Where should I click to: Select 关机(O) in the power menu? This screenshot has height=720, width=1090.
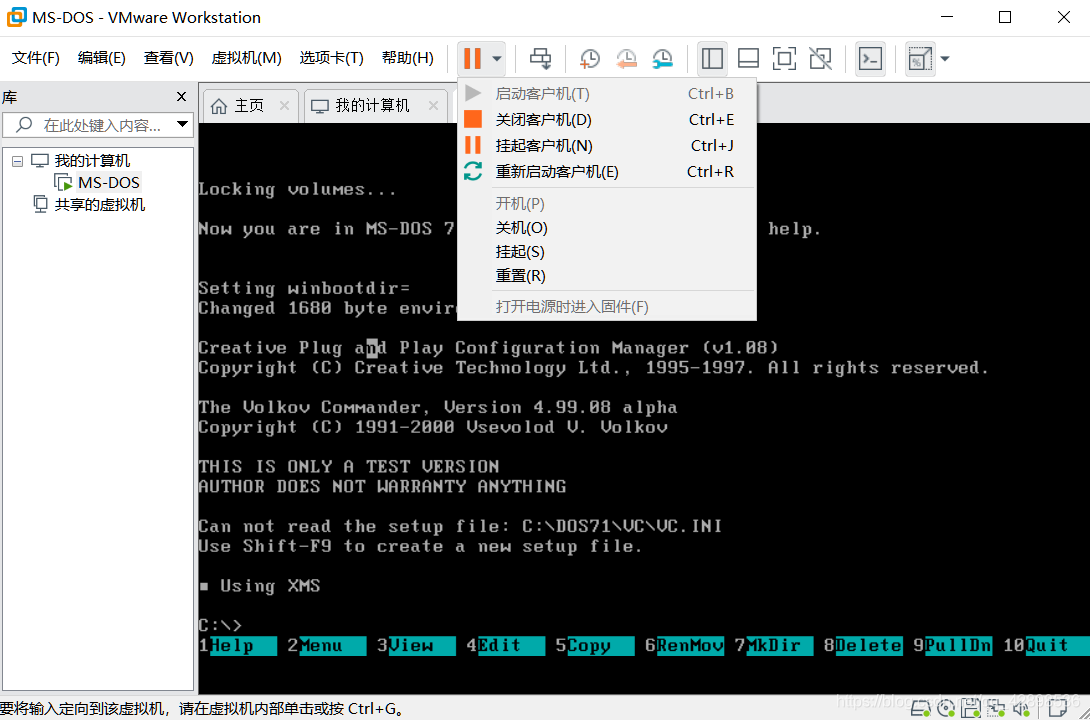[x=606, y=228]
